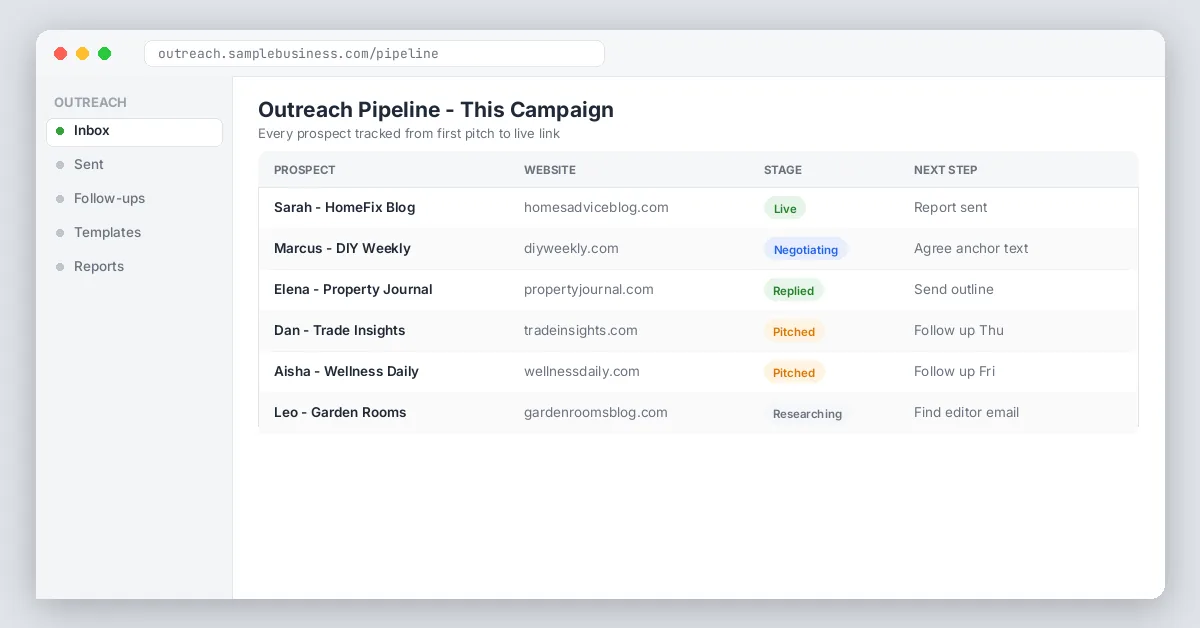This screenshot has width=1200, height=628.
Task: Click the URL address bar
Action: tap(374, 54)
